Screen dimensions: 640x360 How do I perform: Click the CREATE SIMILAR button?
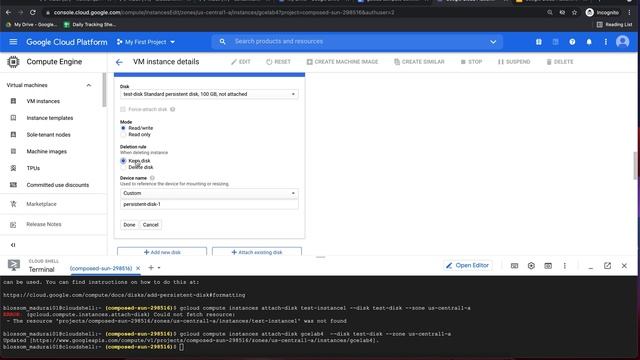coord(419,62)
